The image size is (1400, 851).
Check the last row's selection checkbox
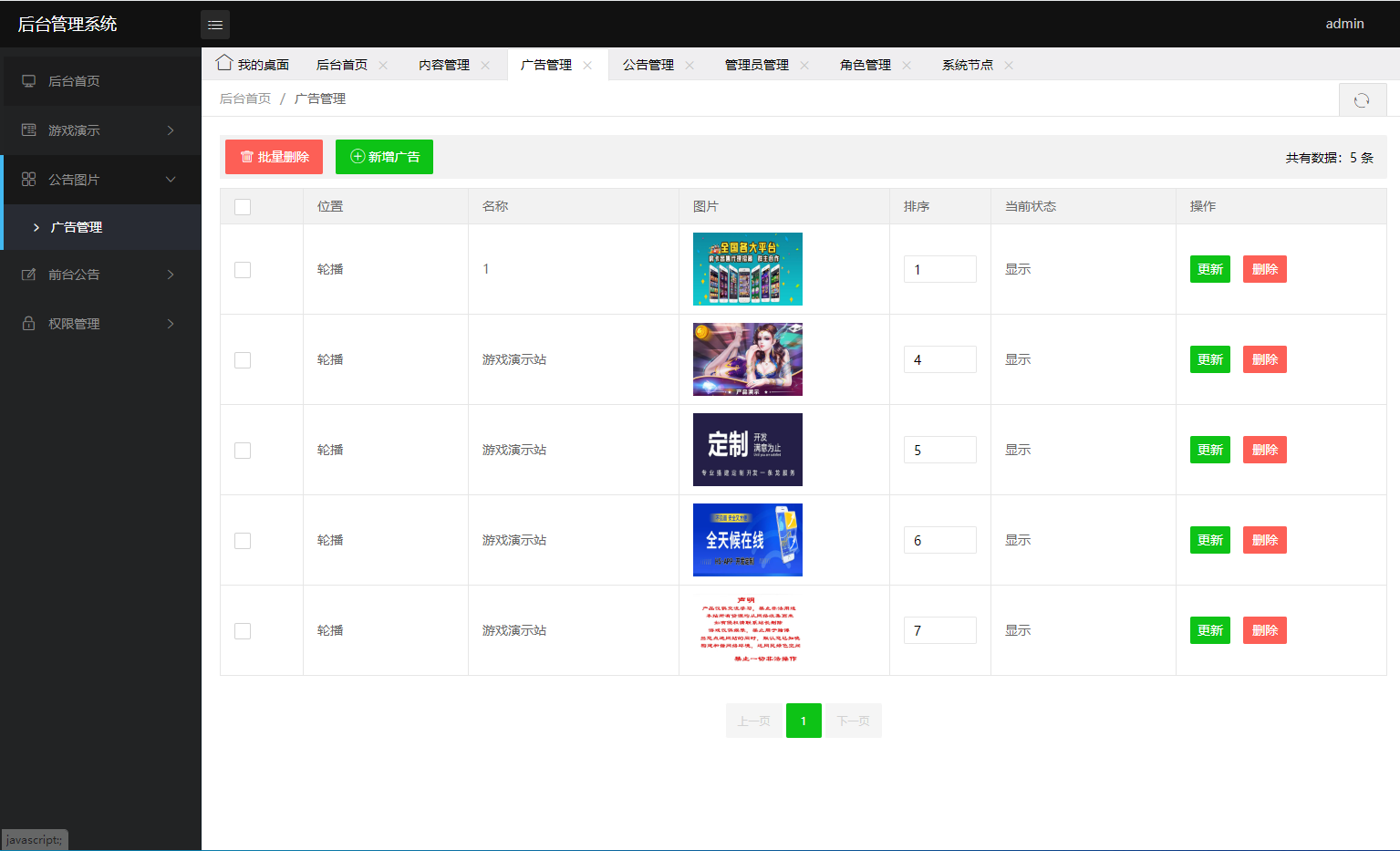click(242, 629)
